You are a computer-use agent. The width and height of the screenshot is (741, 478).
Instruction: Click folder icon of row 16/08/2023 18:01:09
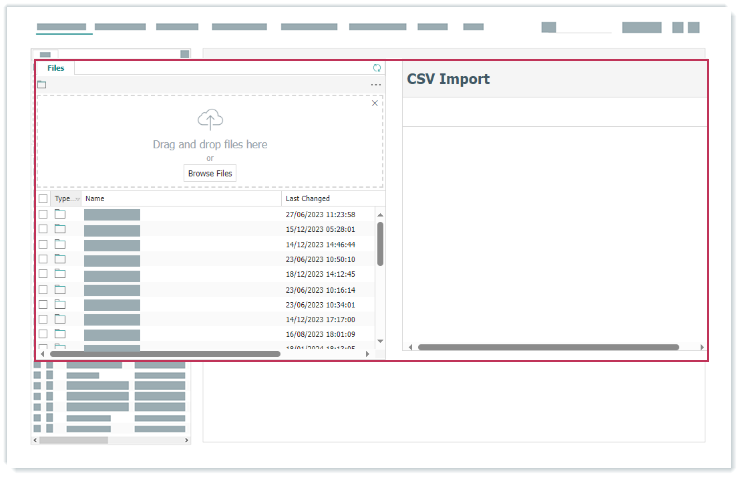60,334
